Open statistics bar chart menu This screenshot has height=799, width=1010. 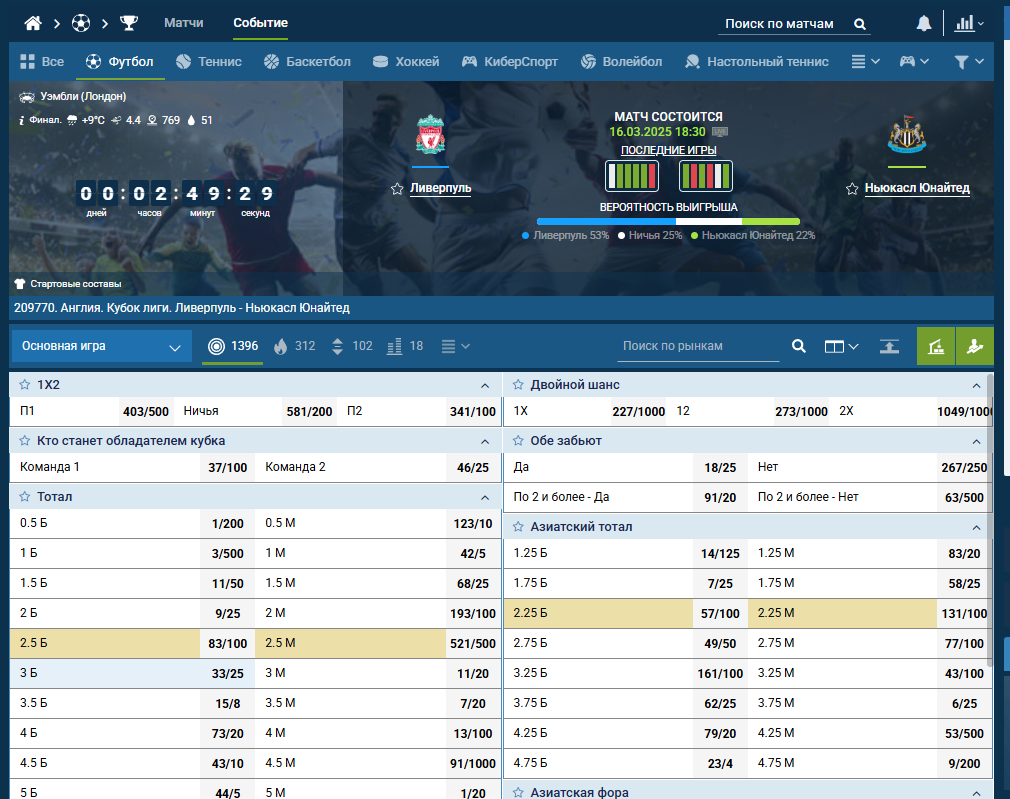pos(969,24)
